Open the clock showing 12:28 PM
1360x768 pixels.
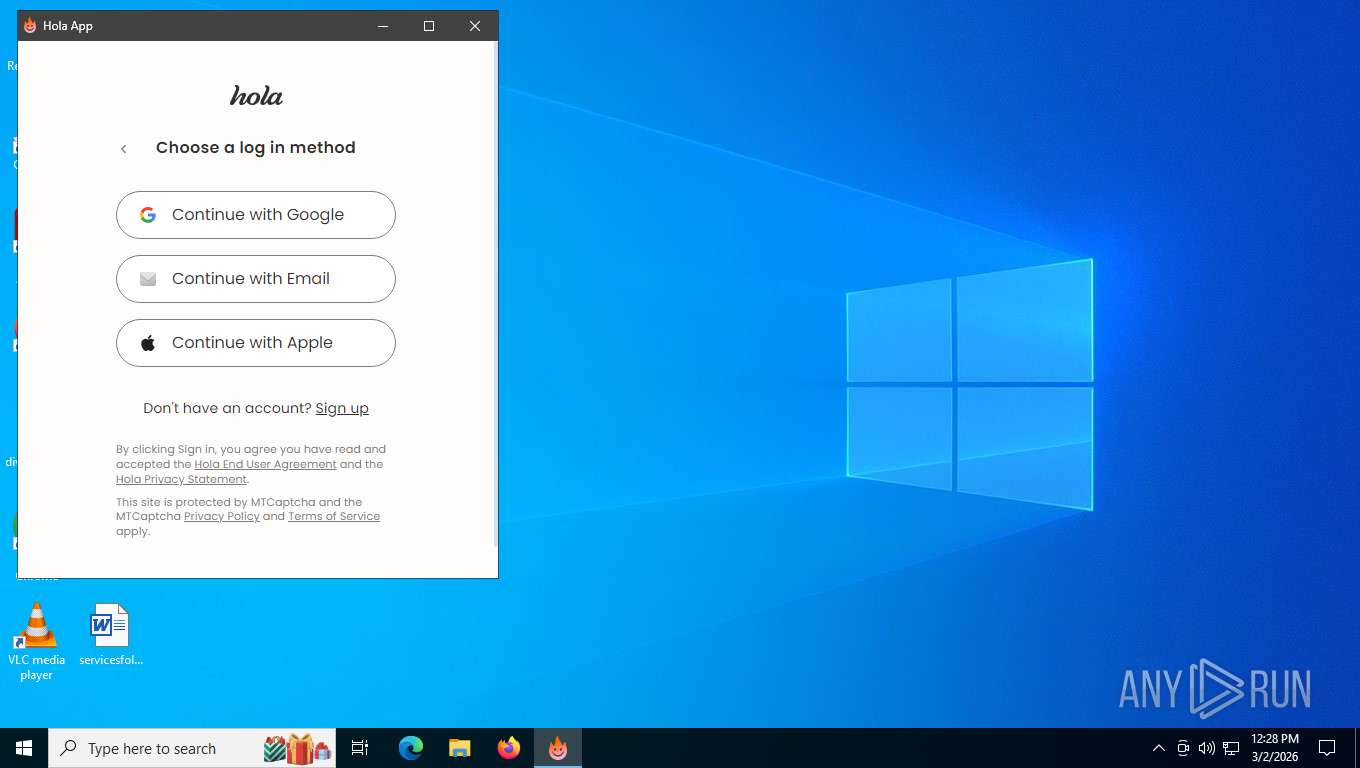coord(1275,748)
